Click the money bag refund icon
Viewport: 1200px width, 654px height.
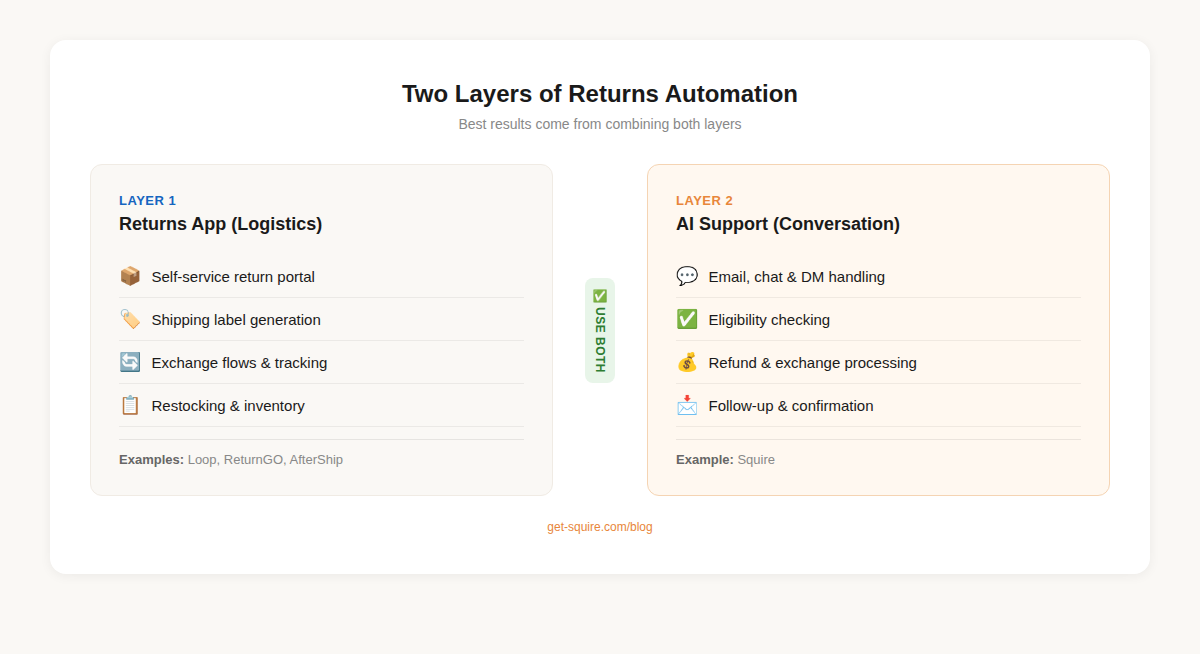point(687,362)
